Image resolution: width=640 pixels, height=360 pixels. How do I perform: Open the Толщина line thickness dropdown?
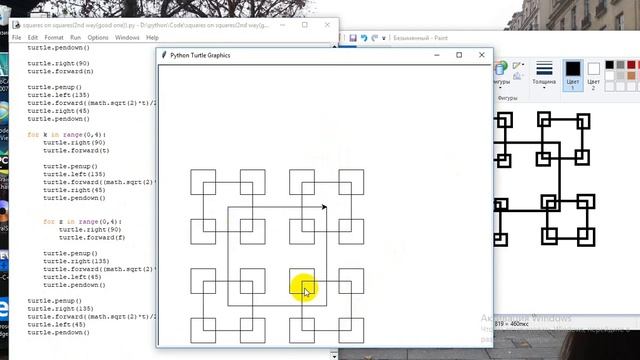point(544,75)
